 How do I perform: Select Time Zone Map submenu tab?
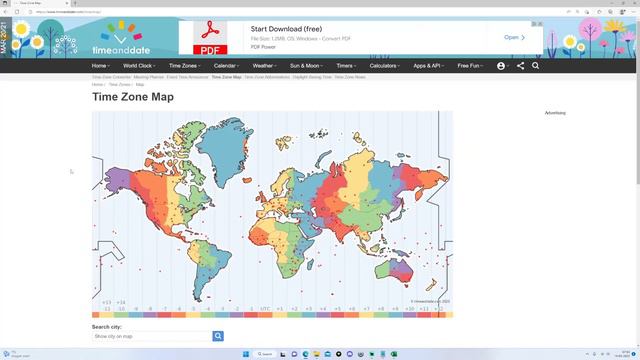pos(227,77)
